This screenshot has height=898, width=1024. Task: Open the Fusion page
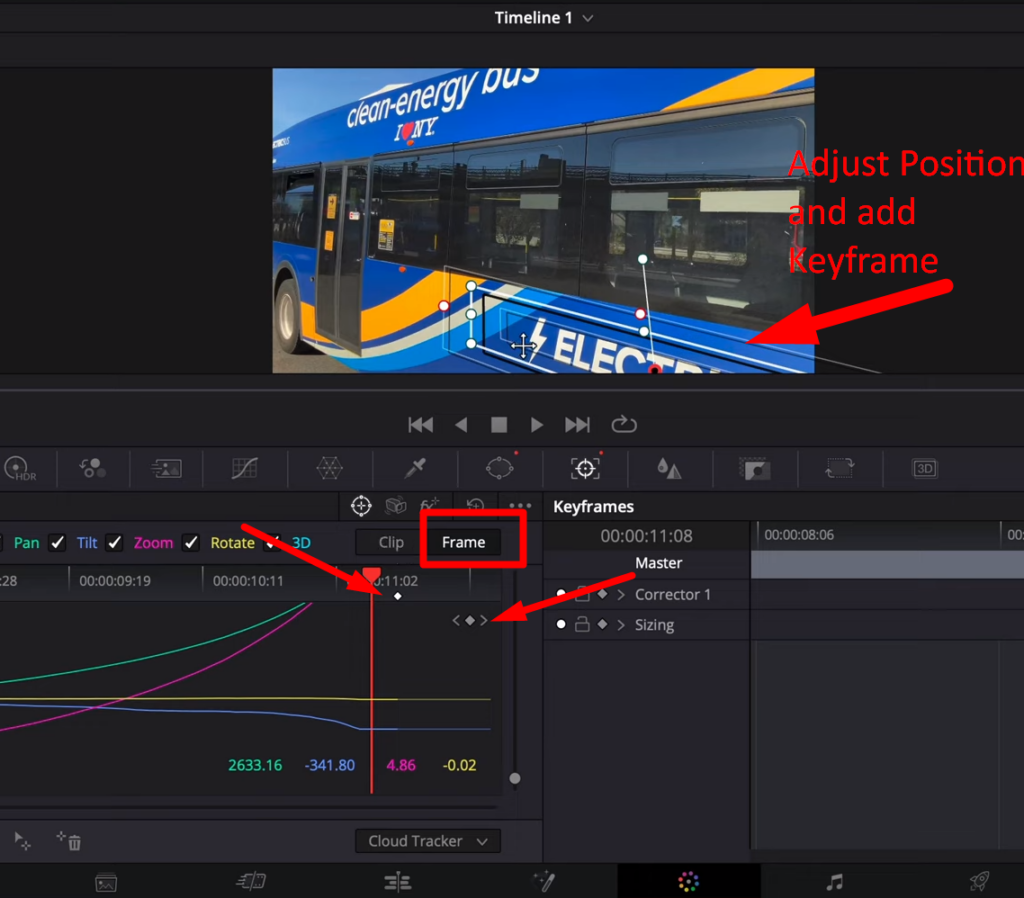pos(544,882)
